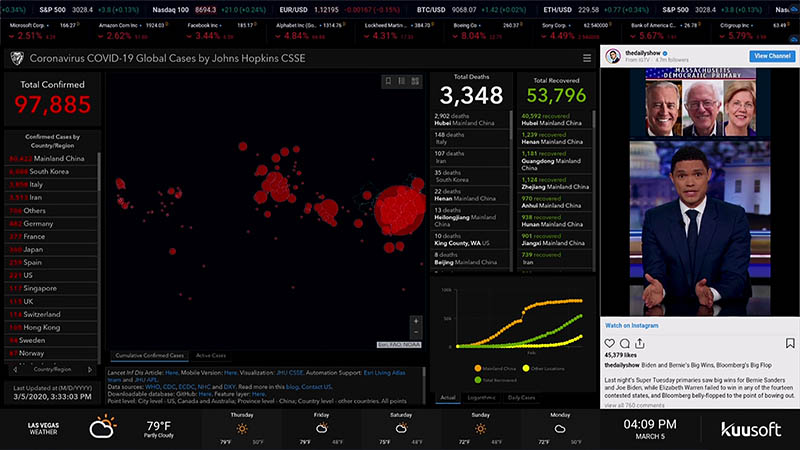
Task: Open view all 760 comments link
Action: pos(634,405)
